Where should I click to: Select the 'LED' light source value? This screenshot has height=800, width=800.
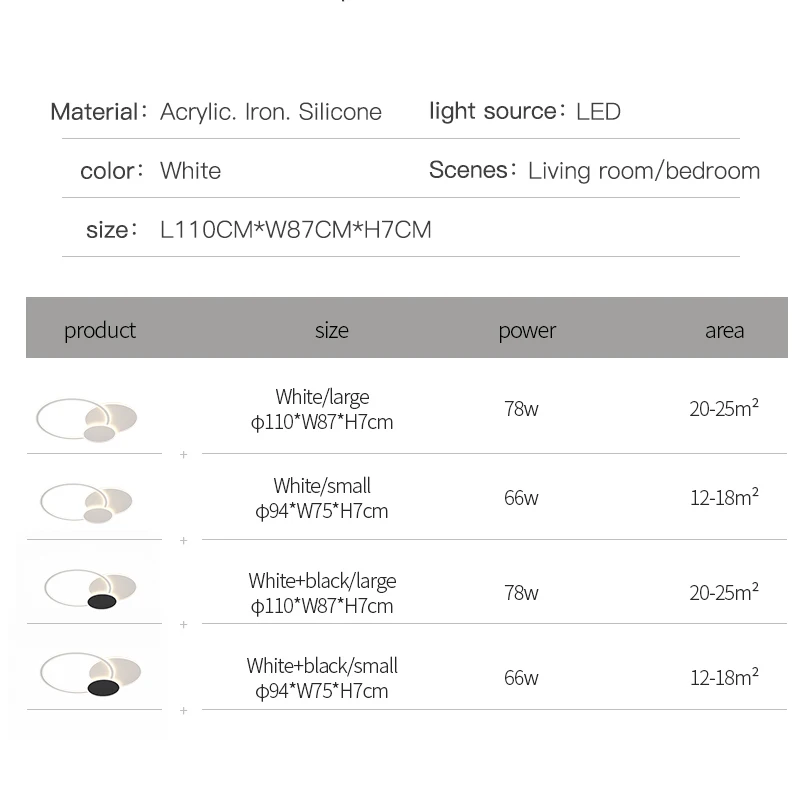pos(598,112)
